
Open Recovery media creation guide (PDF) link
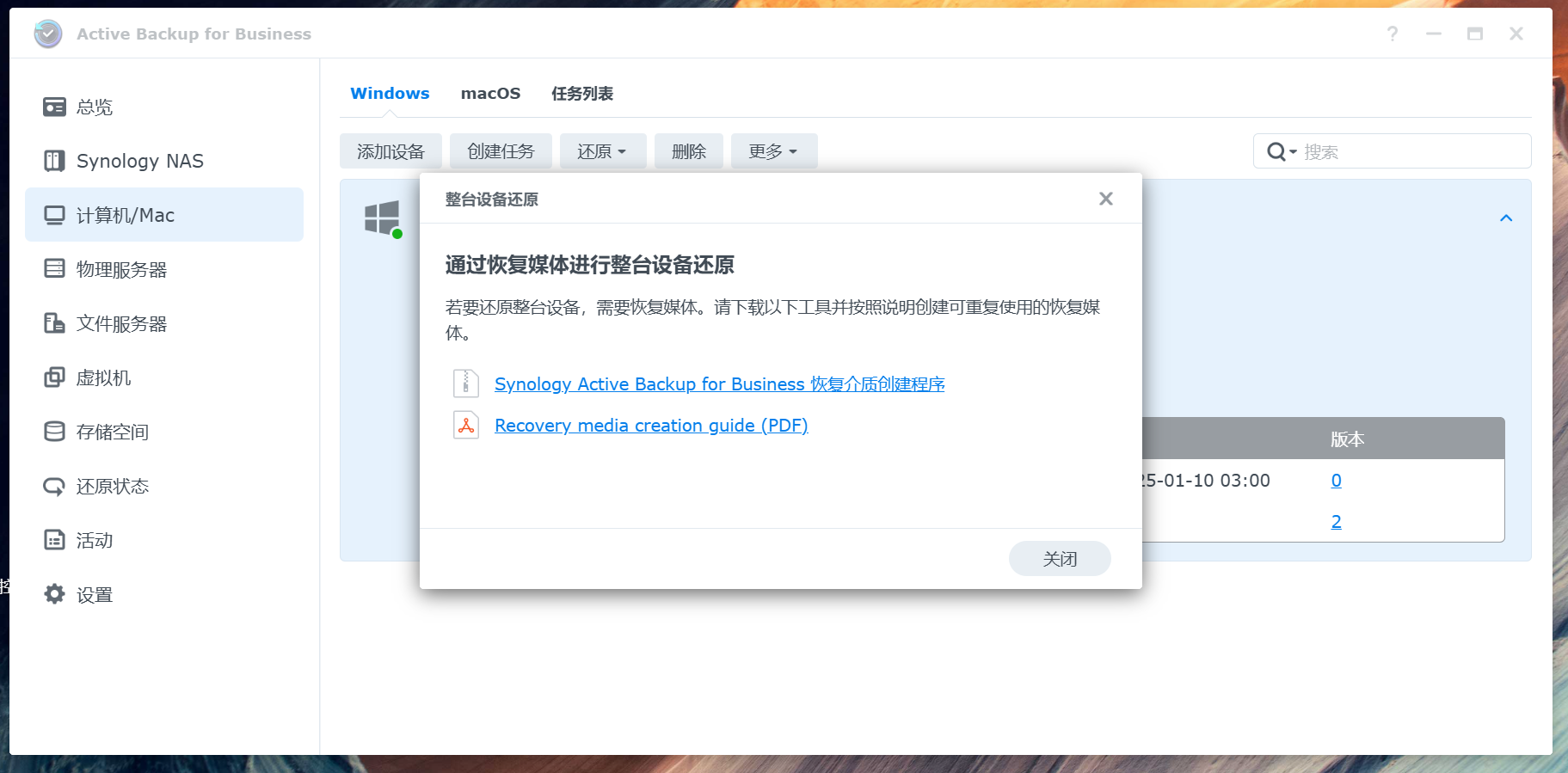click(x=651, y=426)
